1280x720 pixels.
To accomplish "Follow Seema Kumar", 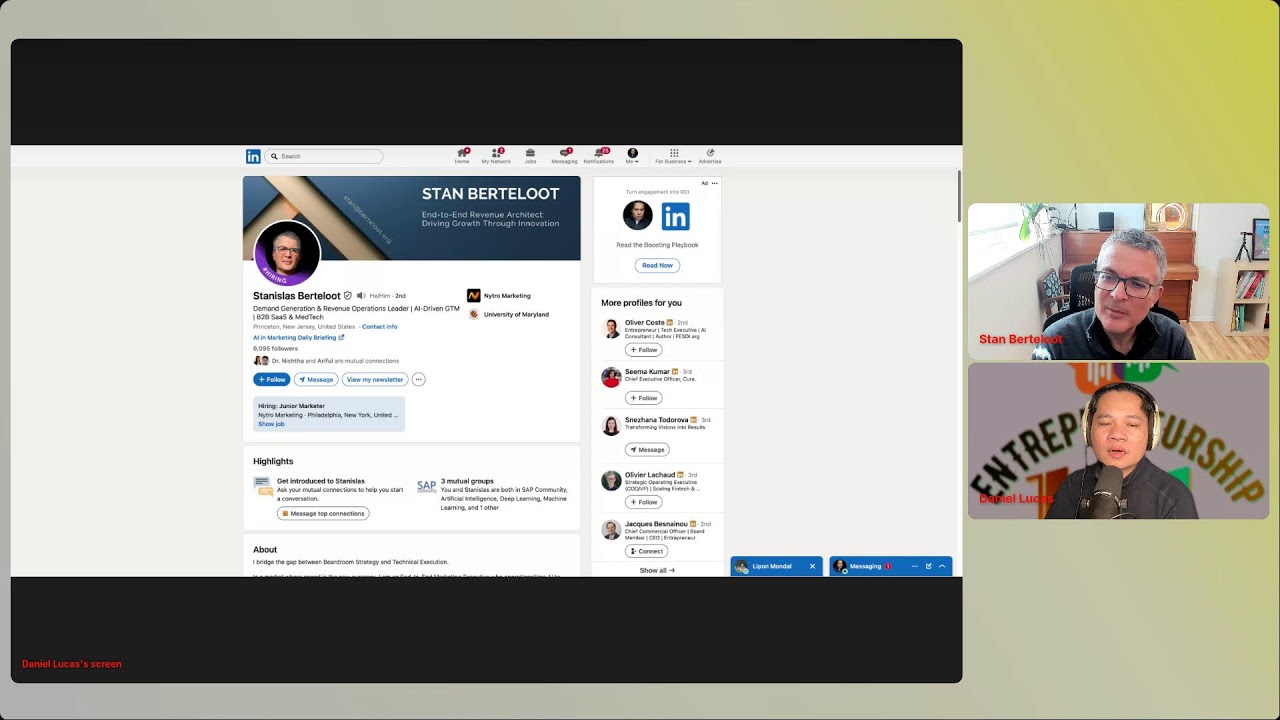I will 643,398.
